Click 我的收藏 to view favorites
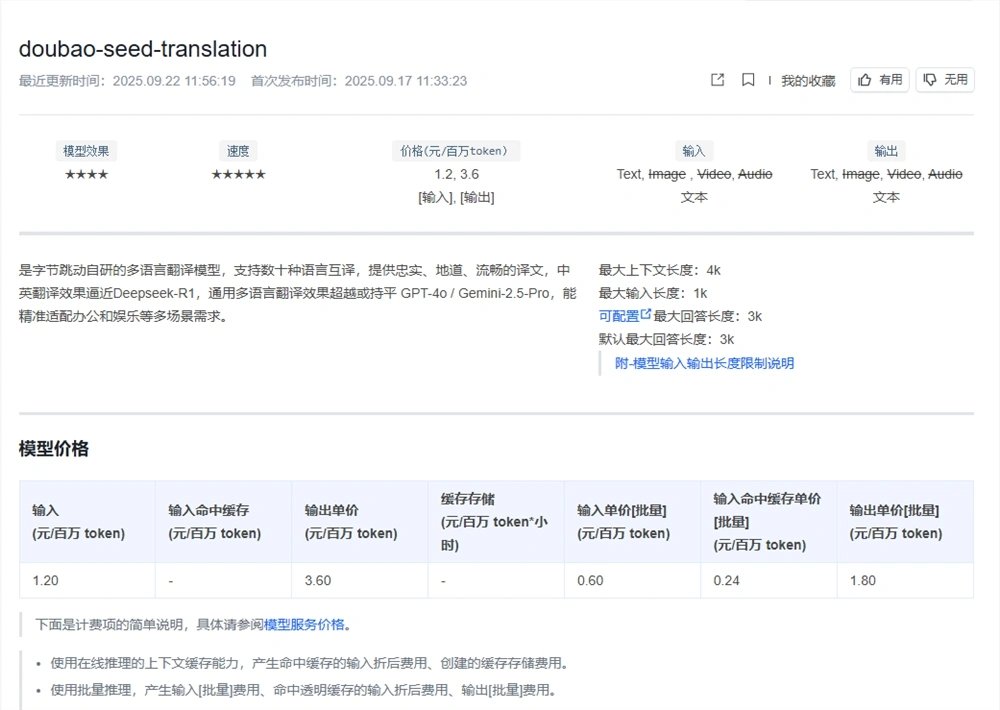The image size is (1000, 710). pos(808,79)
